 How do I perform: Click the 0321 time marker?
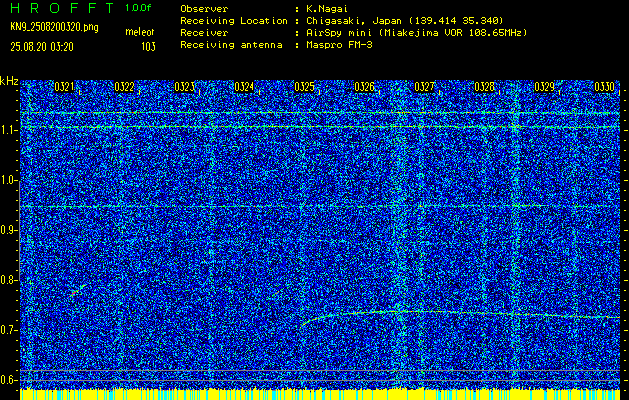pos(65,87)
